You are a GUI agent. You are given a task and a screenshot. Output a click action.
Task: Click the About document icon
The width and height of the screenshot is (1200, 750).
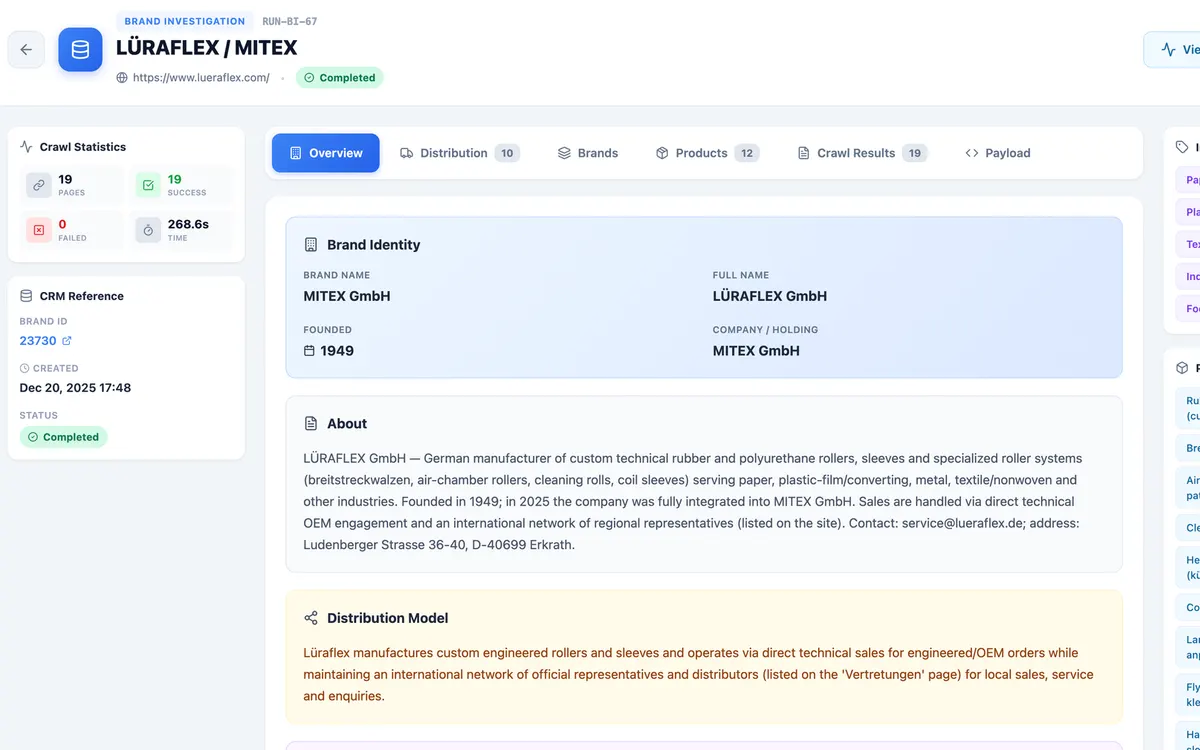coord(311,423)
